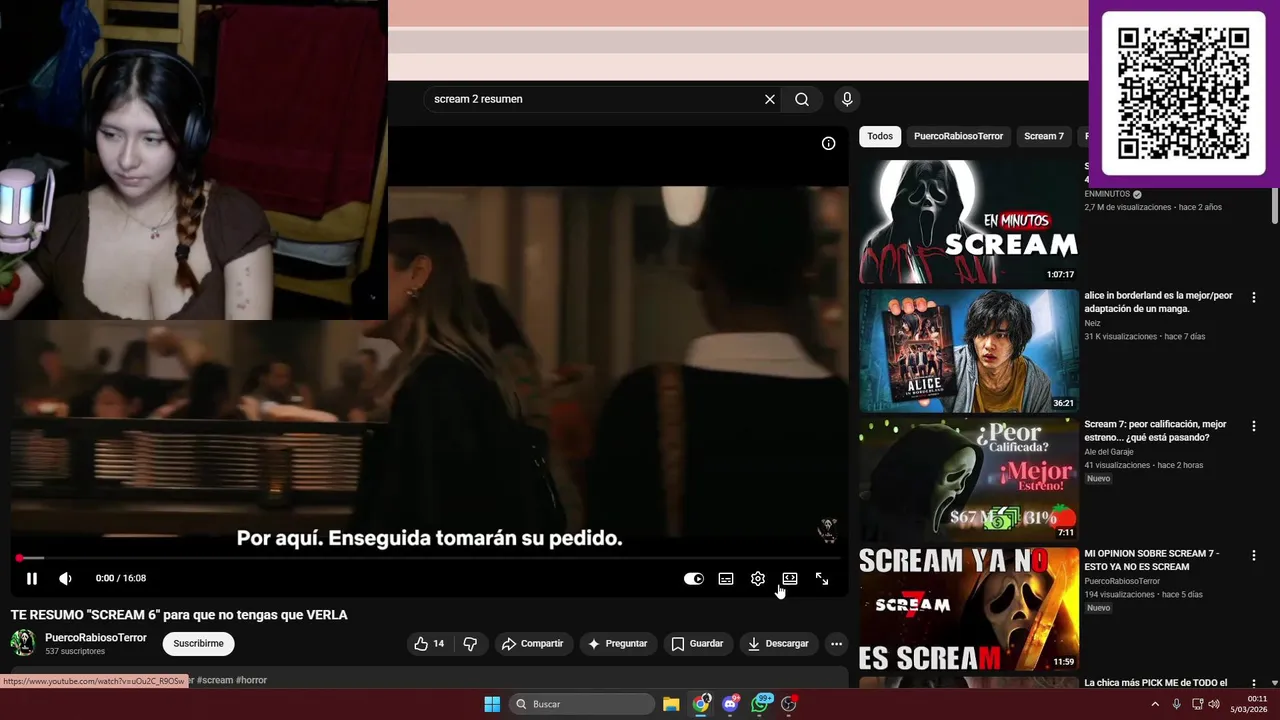The image size is (1280, 720).
Task: Clear the search box with the X icon
Action: point(770,99)
